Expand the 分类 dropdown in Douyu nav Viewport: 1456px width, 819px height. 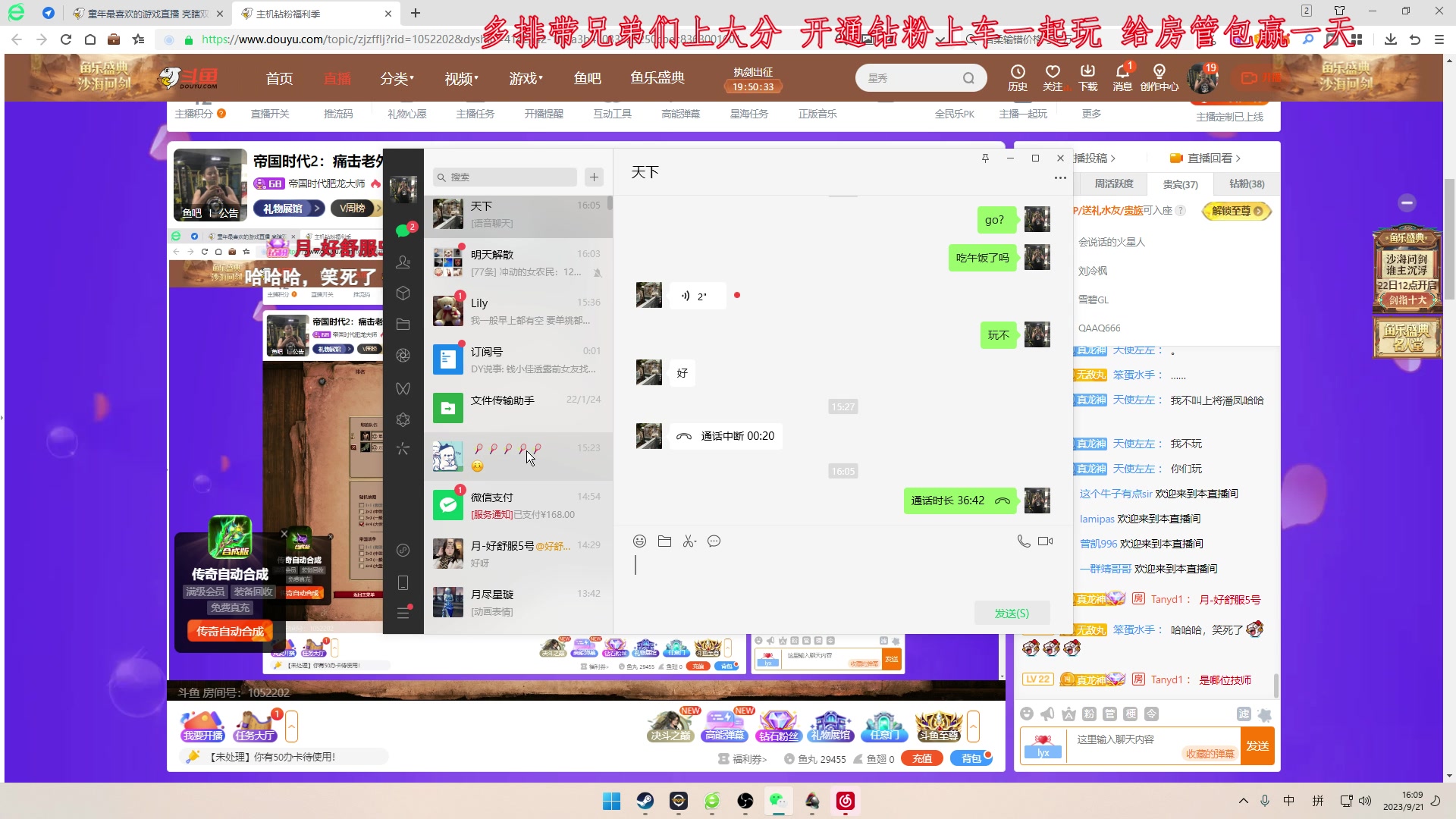pyautogui.click(x=397, y=78)
